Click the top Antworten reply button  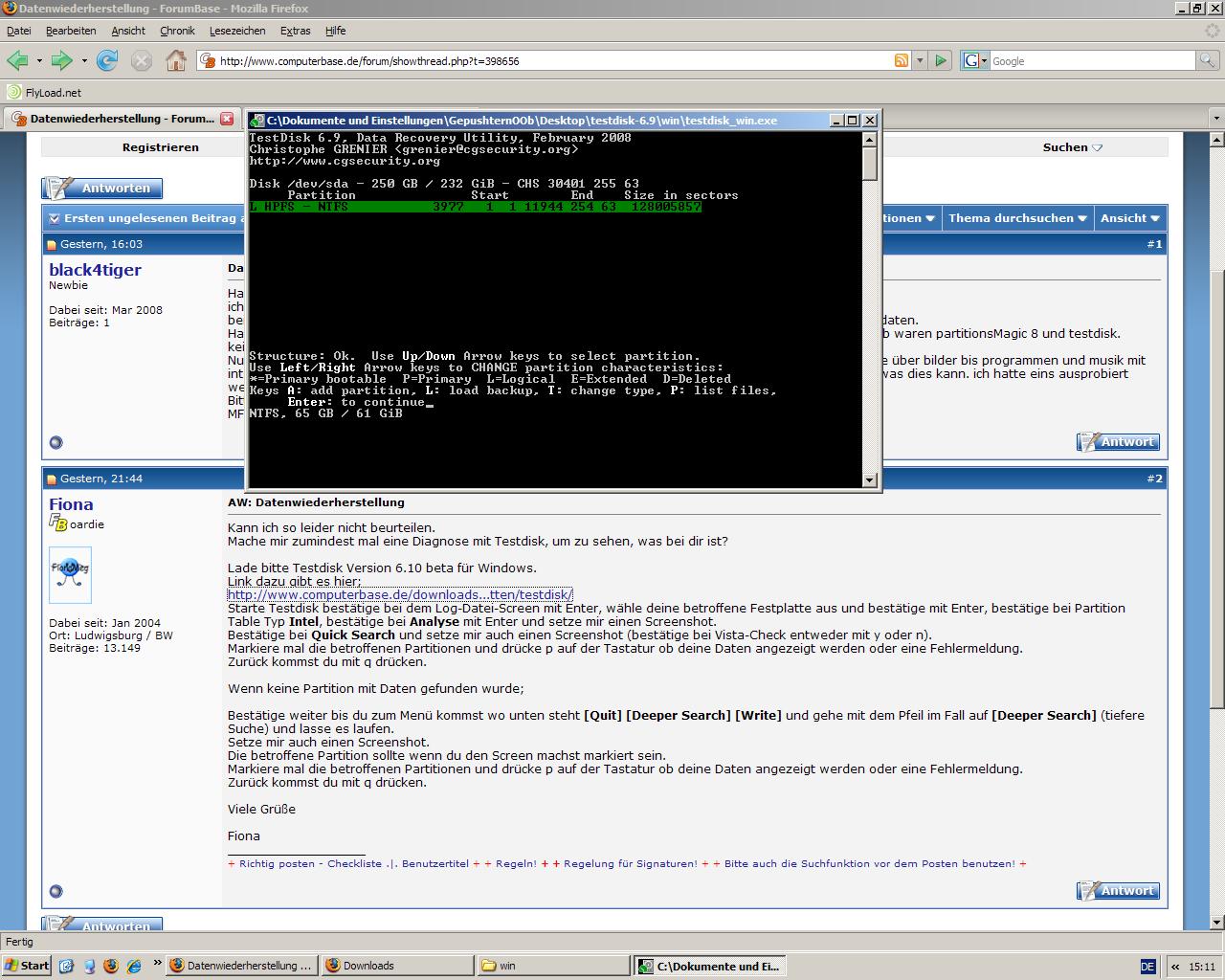(x=102, y=188)
